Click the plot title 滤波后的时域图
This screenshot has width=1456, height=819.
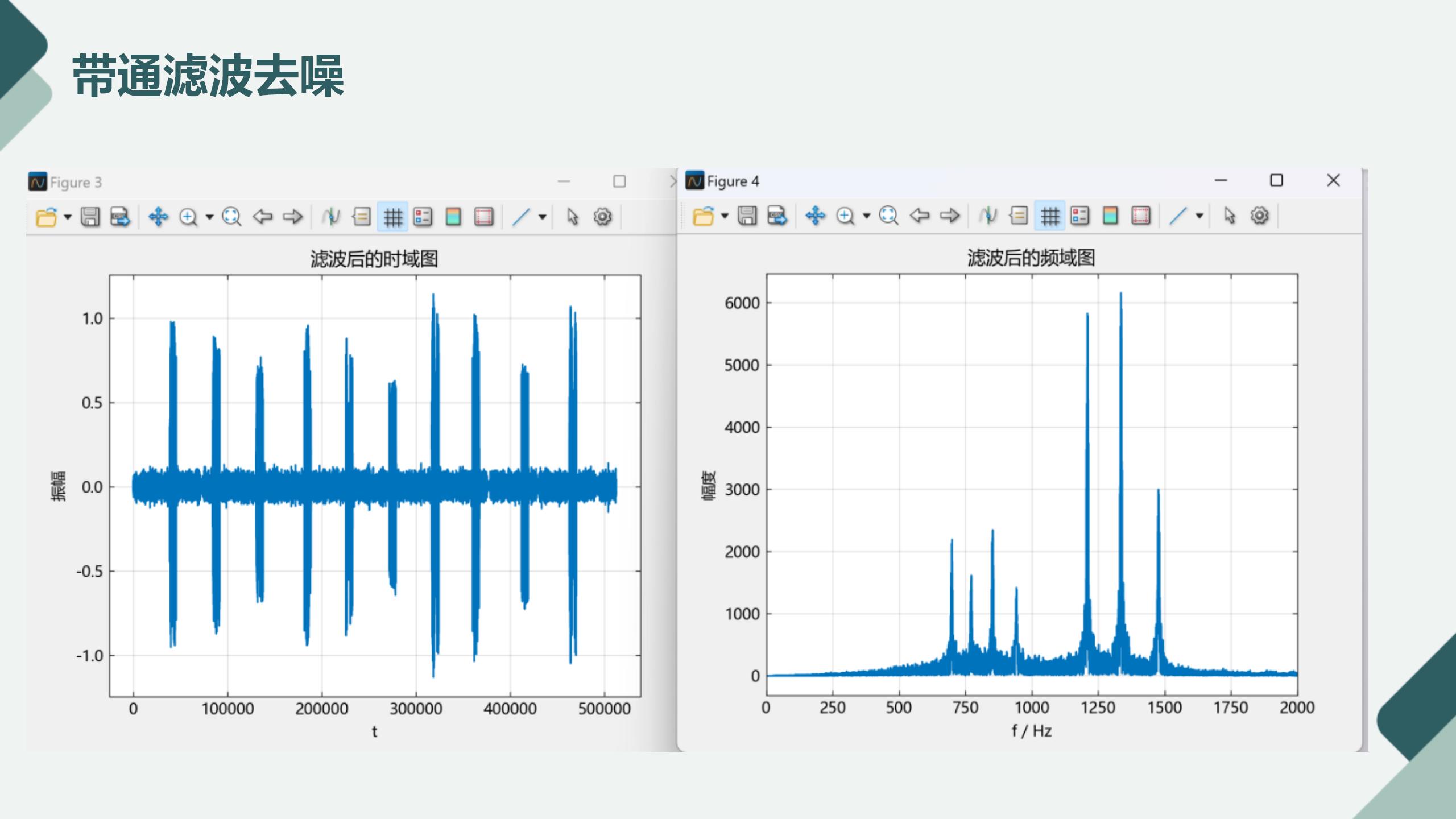point(374,259)
